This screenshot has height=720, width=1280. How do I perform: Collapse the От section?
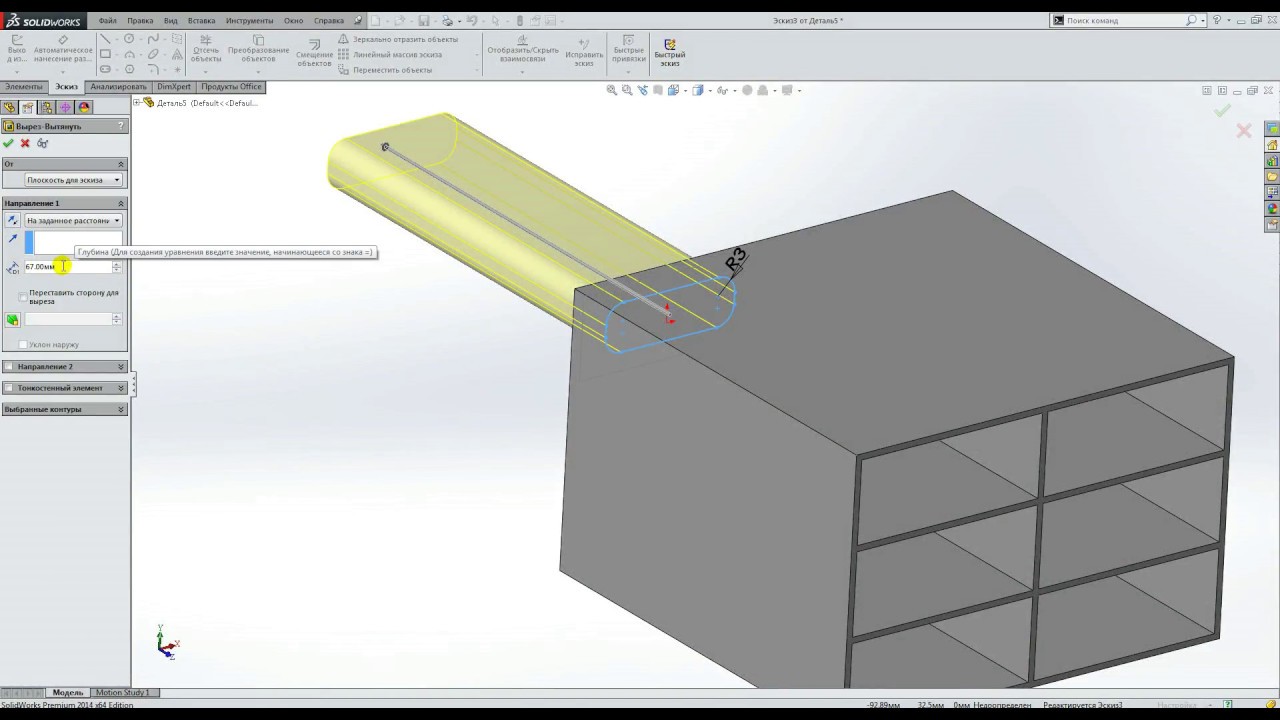click(121, 164)
